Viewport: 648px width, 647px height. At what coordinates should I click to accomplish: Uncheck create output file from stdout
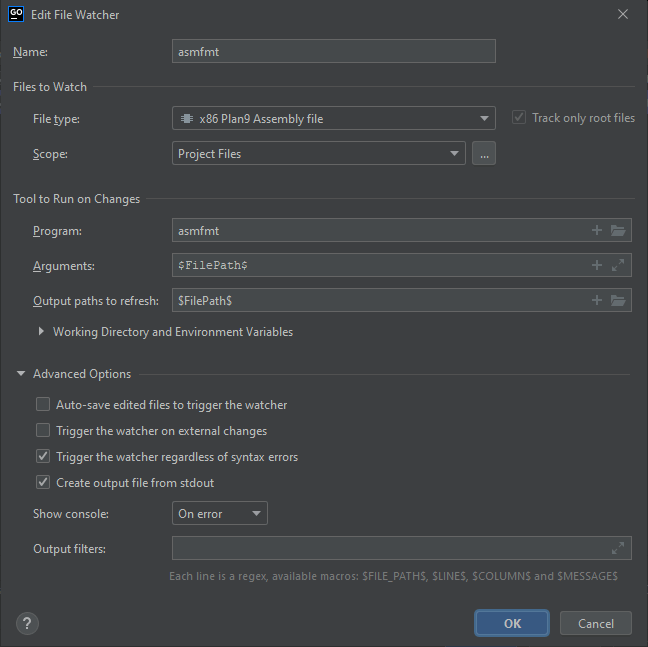coord(43,482)
